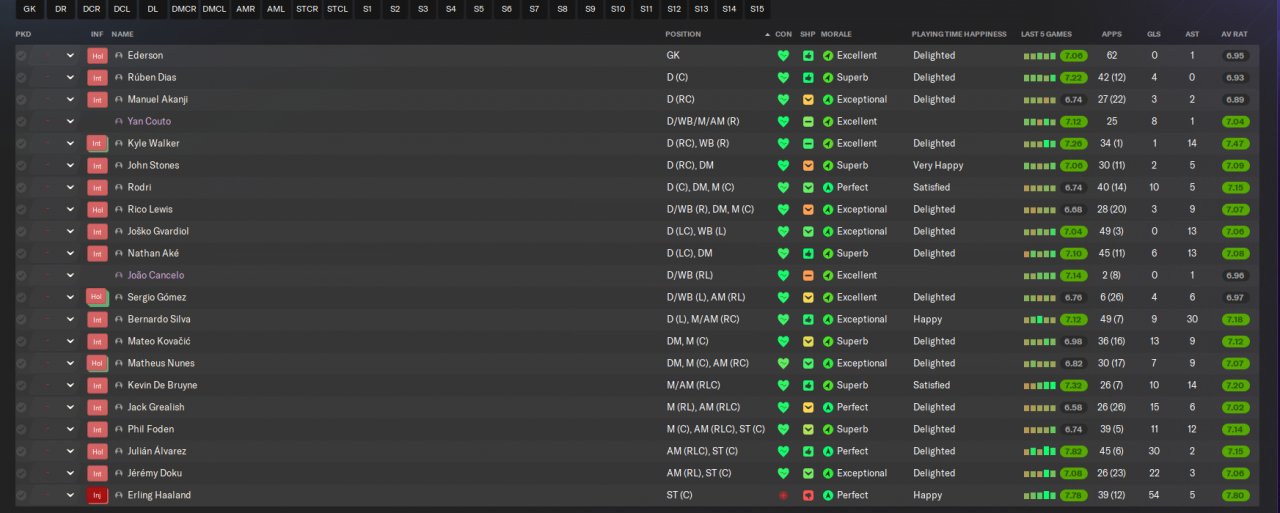The height and width of the screenshot is (513, 1280).
Task: Open Yan Couto's player profile
Action: coord(149,122)
